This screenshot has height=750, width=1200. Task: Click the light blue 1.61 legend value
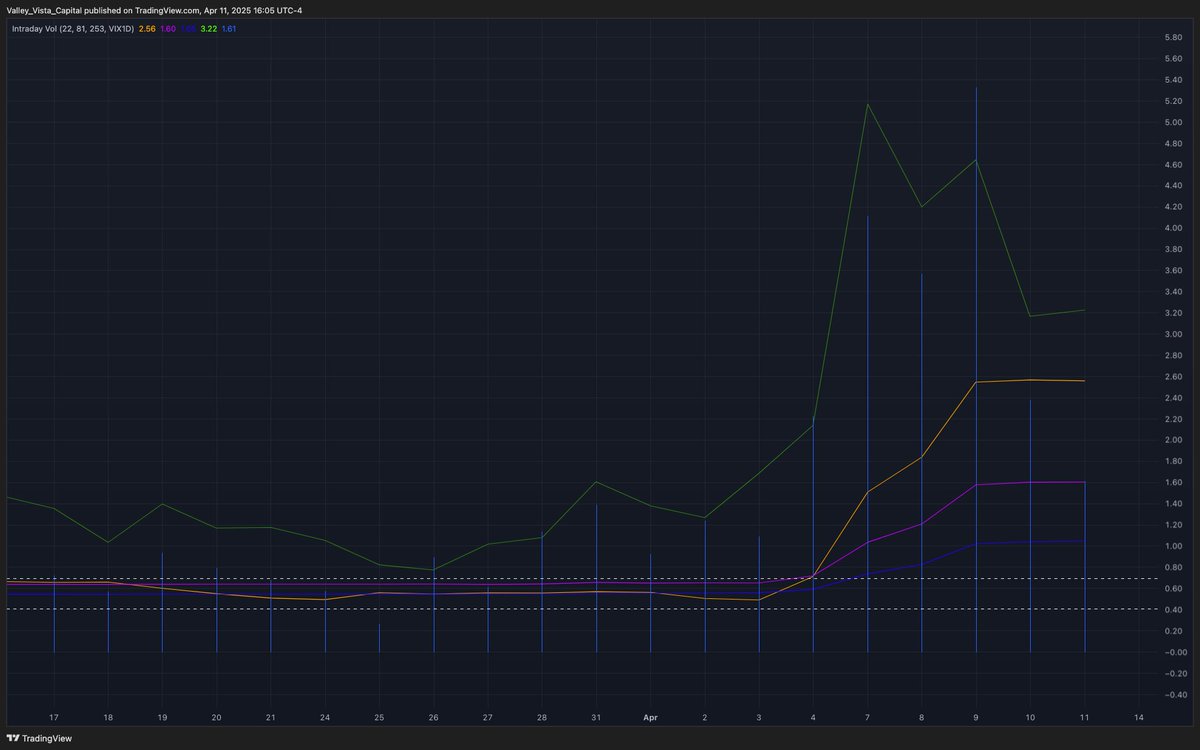coord(228,28)
